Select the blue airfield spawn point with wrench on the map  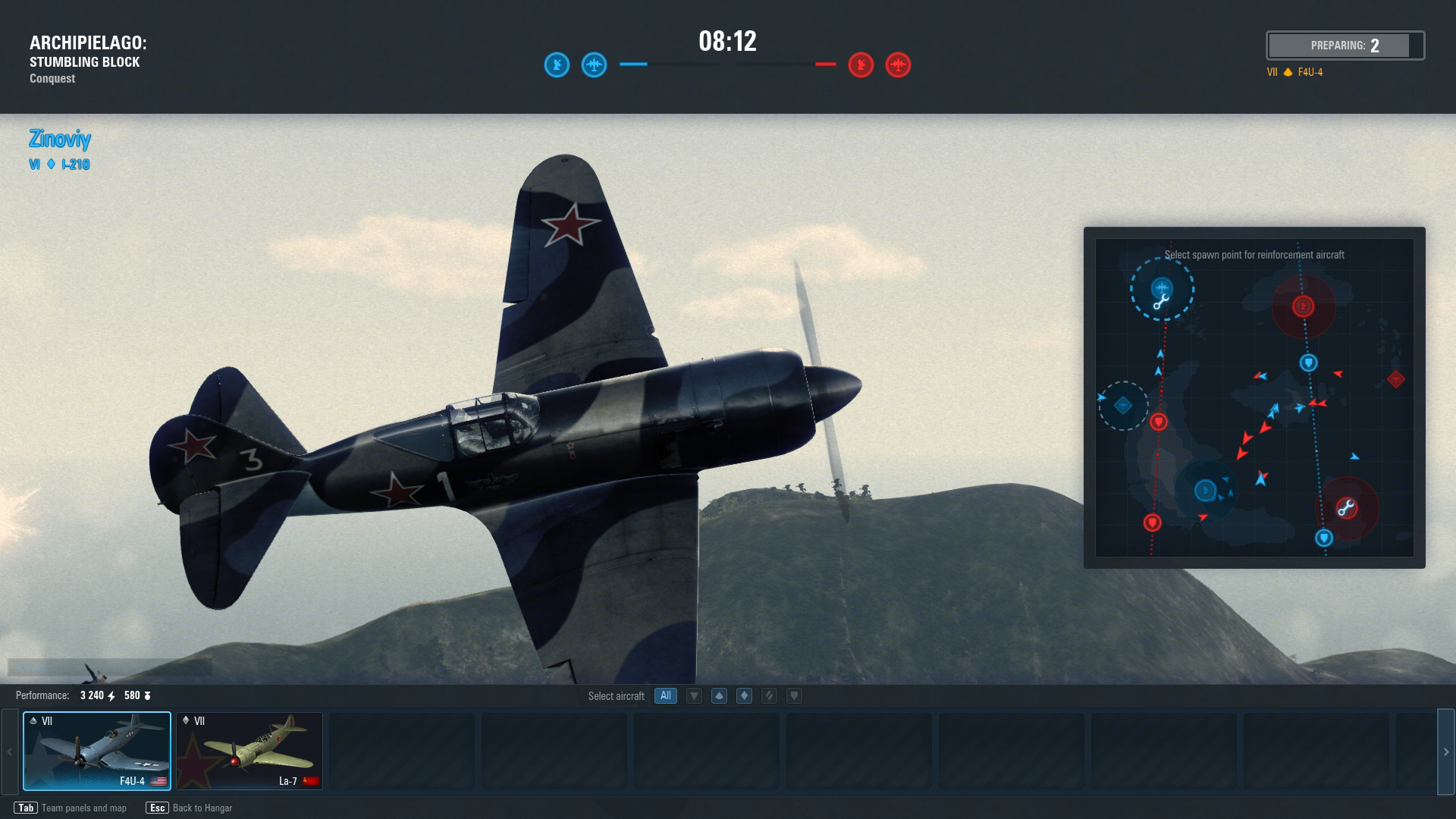tap(1162, 289)
